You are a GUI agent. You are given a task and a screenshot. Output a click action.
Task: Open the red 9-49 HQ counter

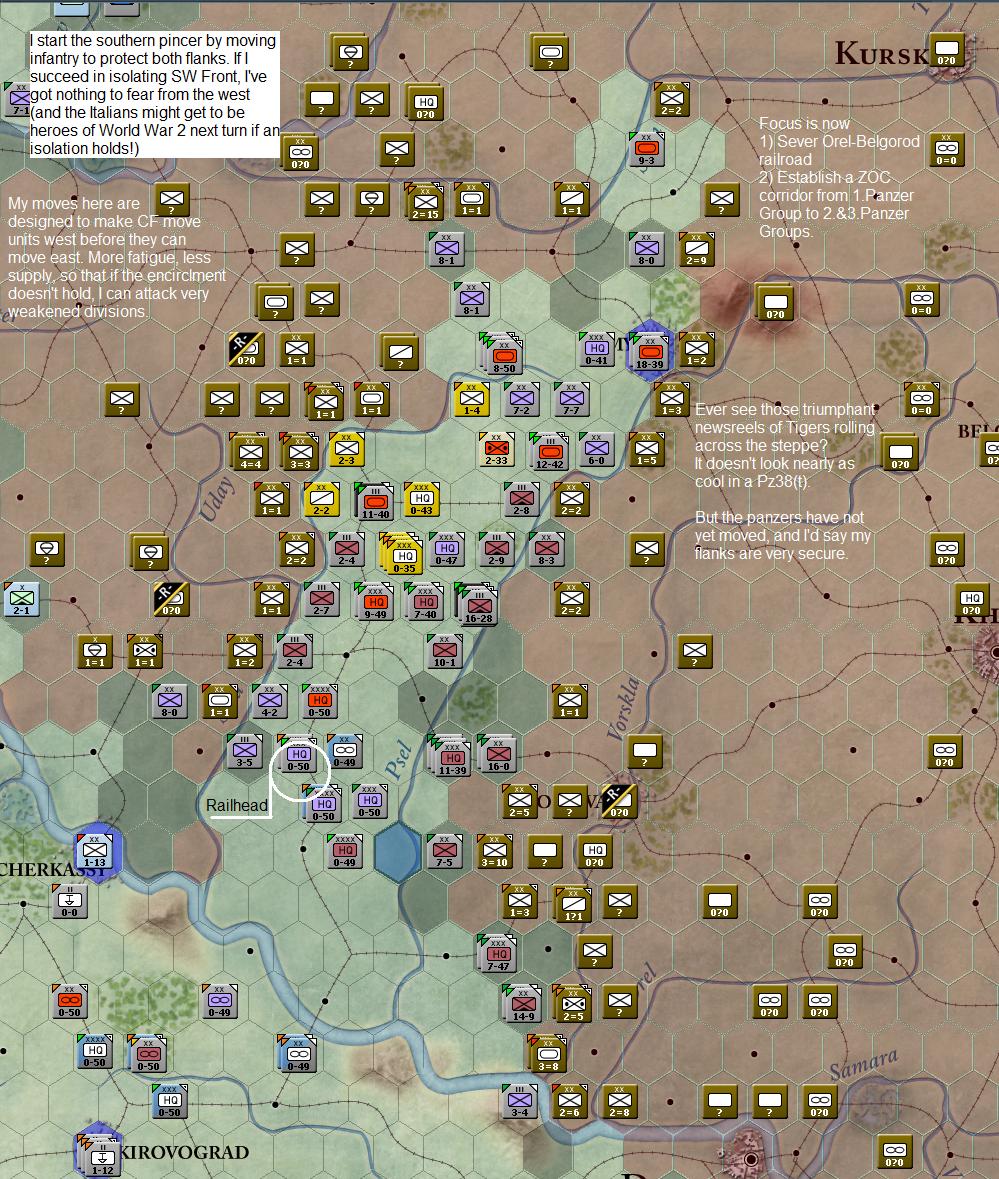pyautogui.click(x=374, y=602)
